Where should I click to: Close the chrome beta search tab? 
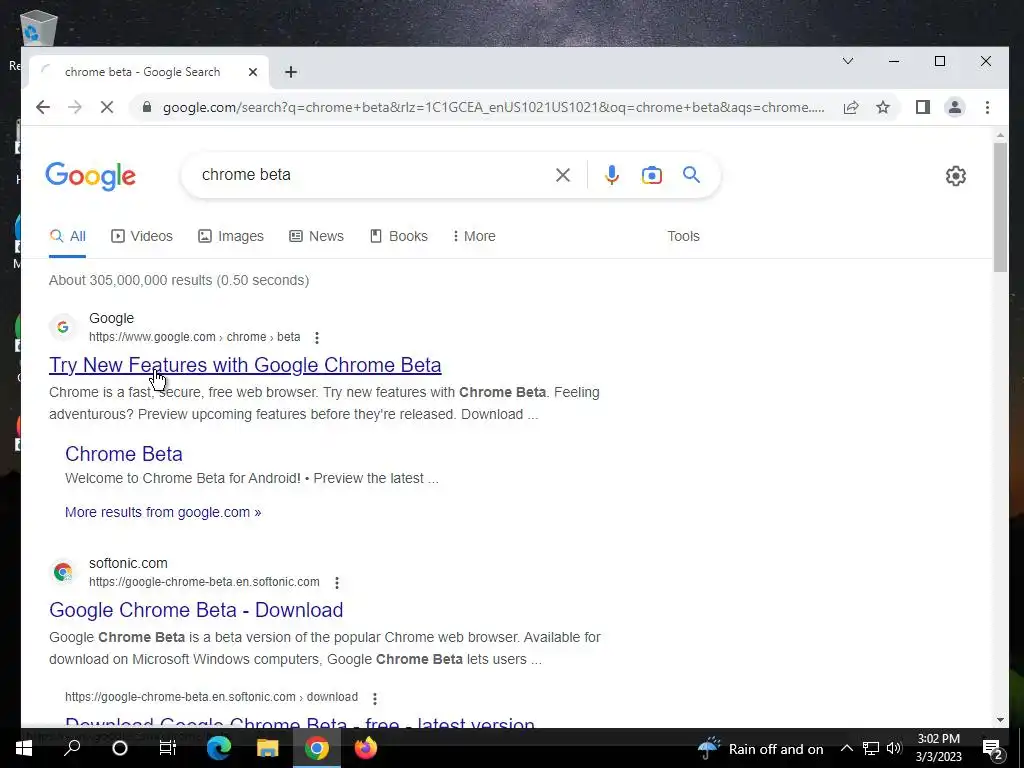coord(253,72)
